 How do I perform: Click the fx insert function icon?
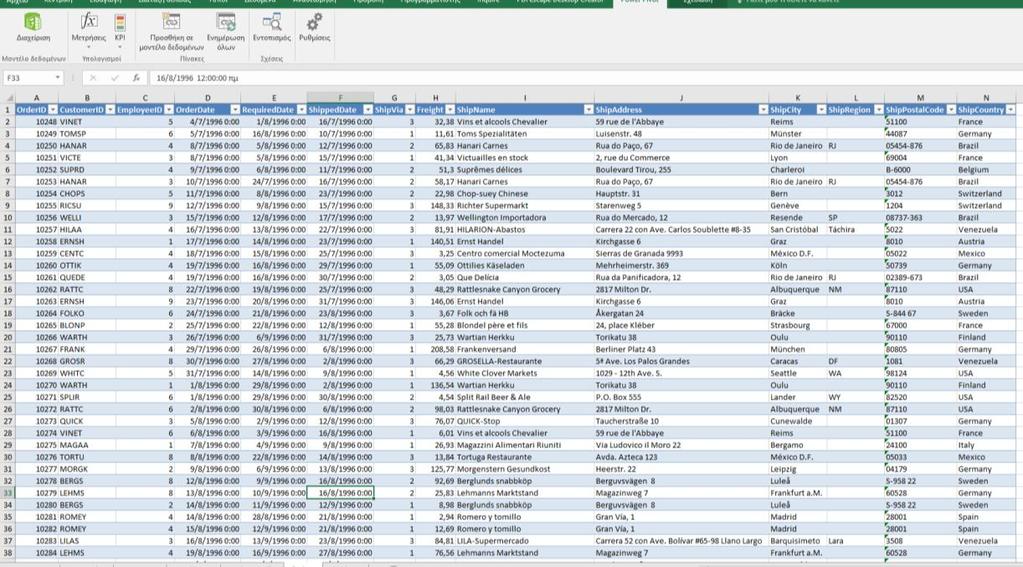click(136, 78)
